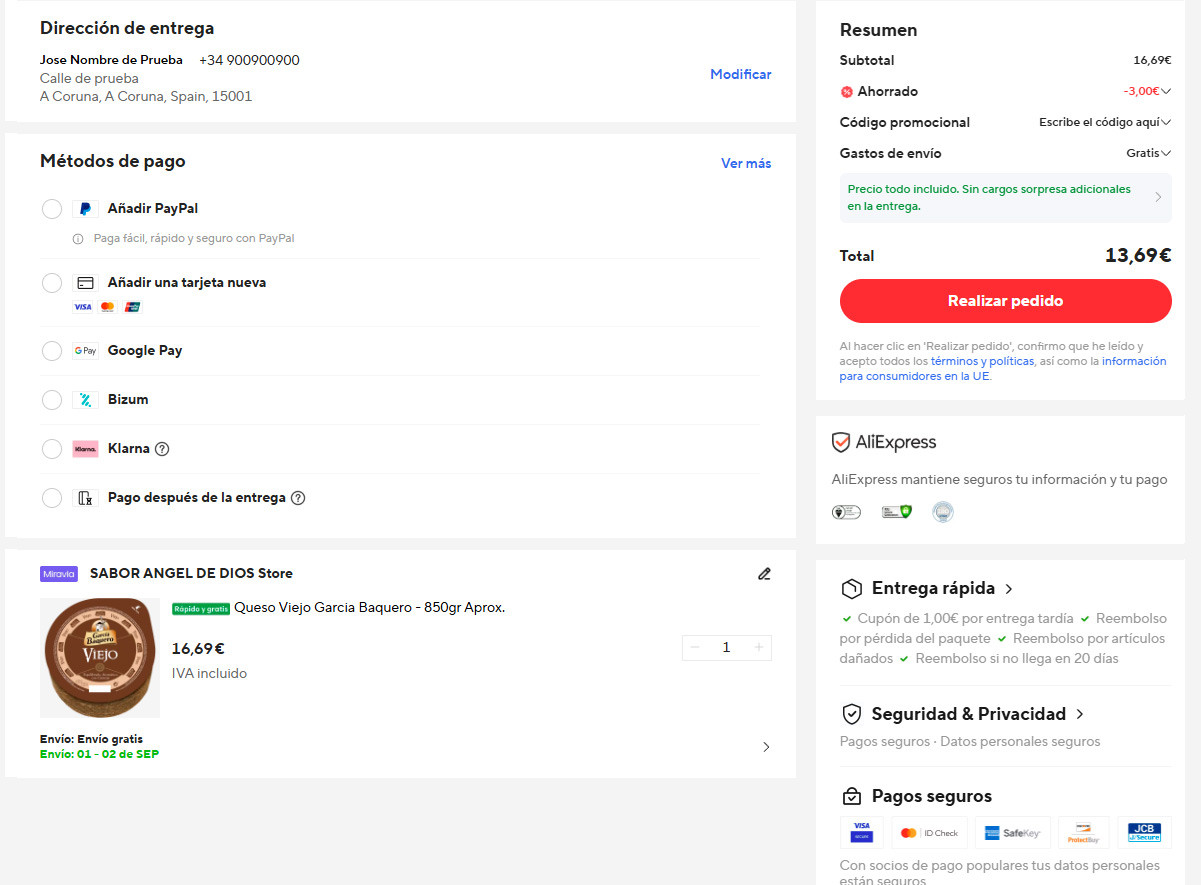
Task: Expand the Ahorrado savings details
Action: pos(1166,92)
